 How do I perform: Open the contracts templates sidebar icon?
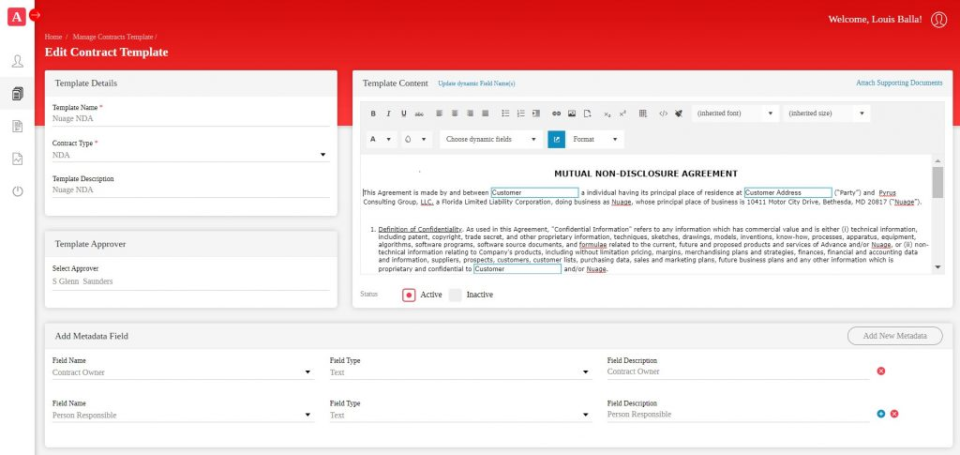17,94
